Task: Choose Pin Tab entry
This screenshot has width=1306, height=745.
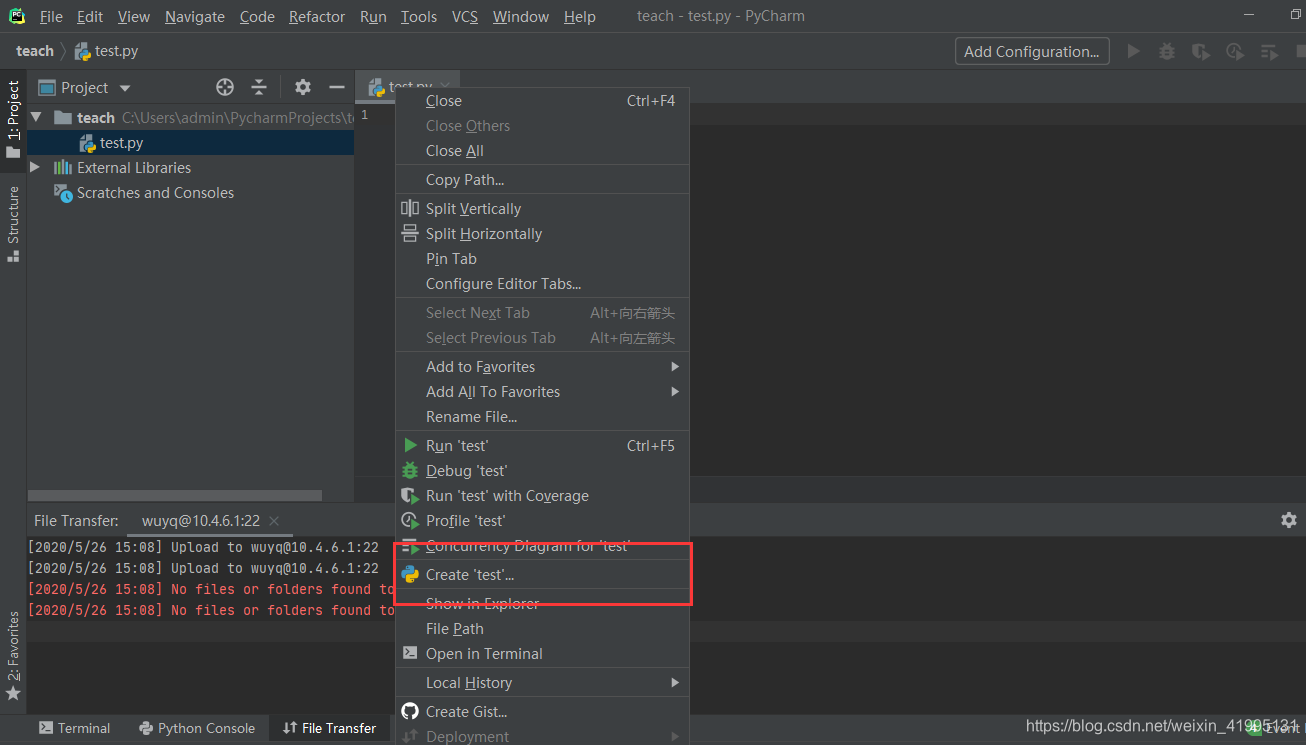Action: [x=543, y=259]
